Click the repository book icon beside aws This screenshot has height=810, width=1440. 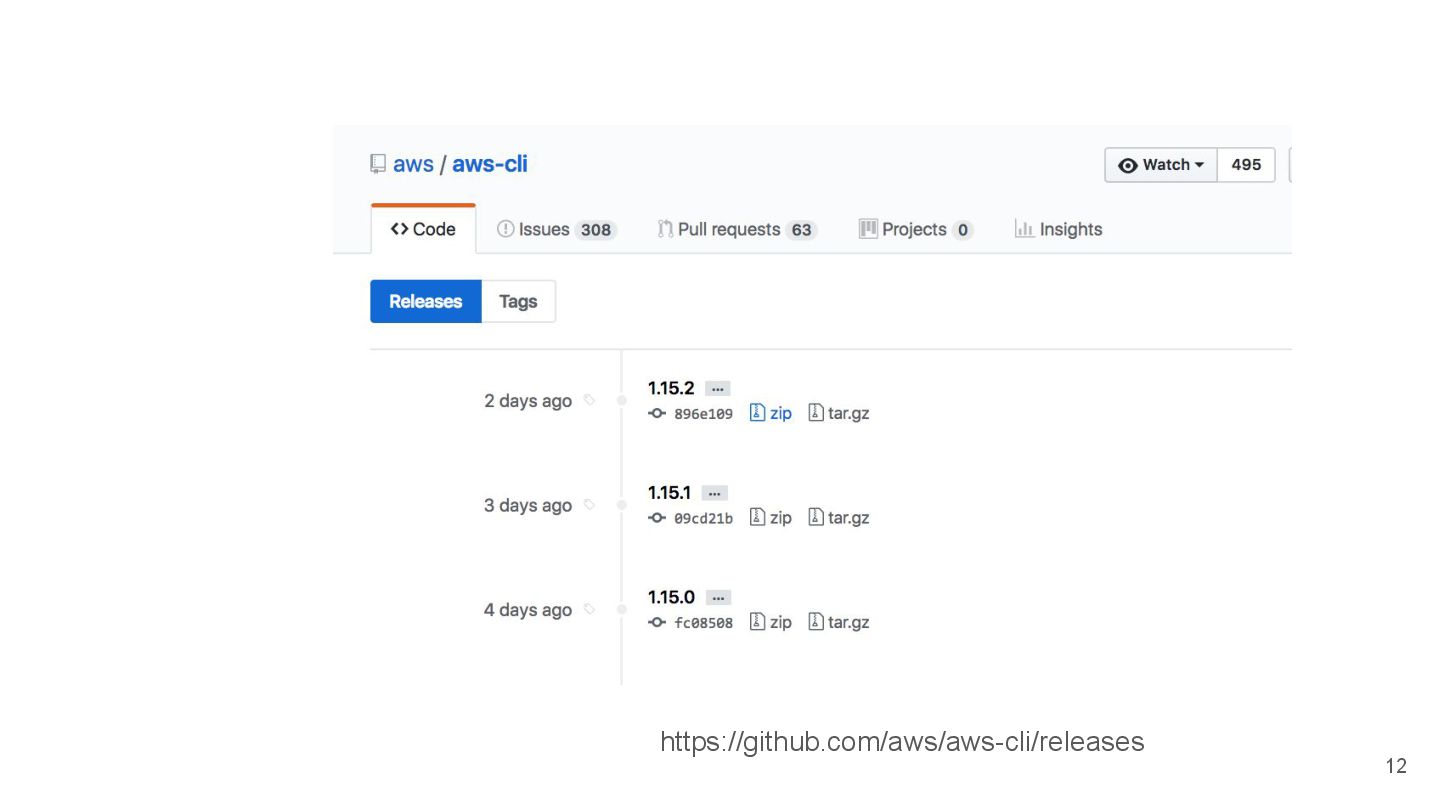pyautogui.click(x=378, y=164)
